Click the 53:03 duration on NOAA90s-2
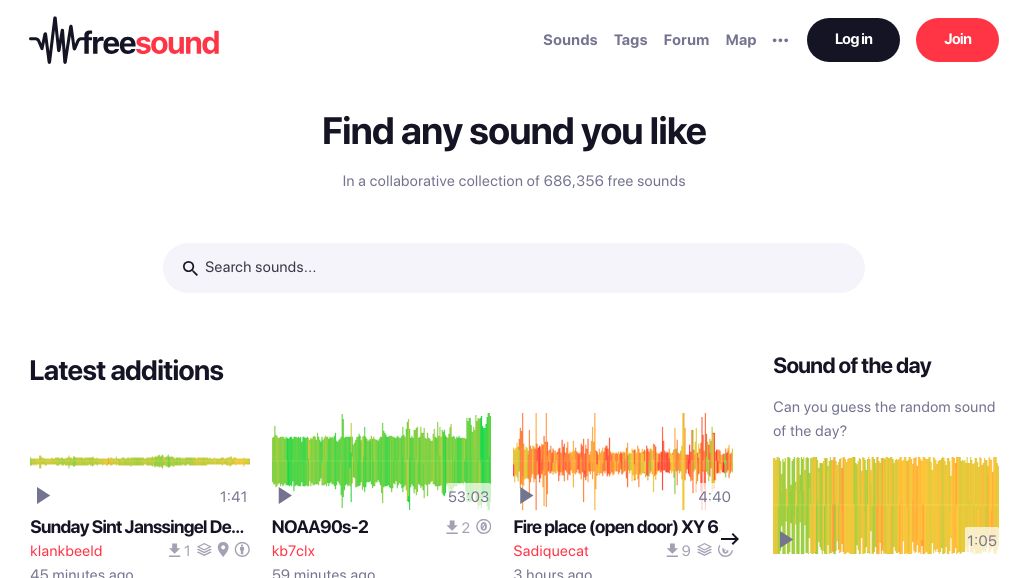The height and width of the screenshot is (578, 1028). [468, 497]
